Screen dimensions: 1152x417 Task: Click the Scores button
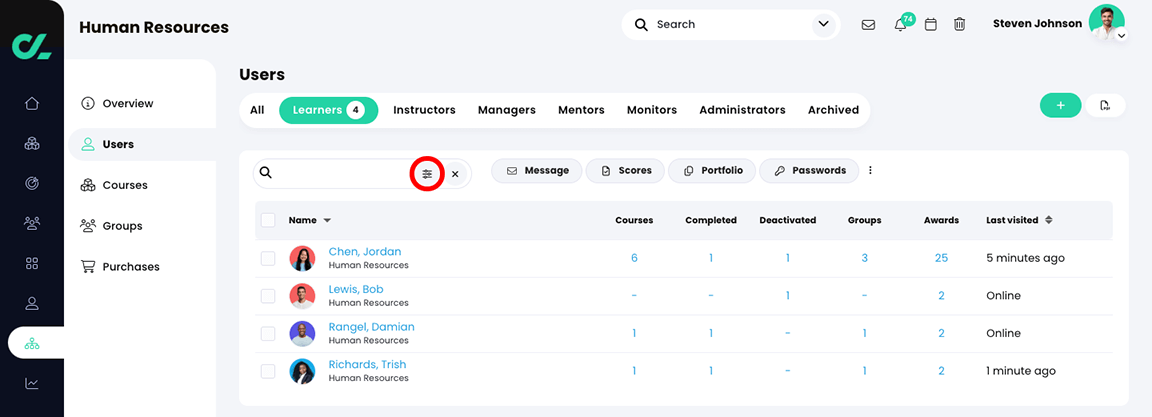click(x=625, y=170)
